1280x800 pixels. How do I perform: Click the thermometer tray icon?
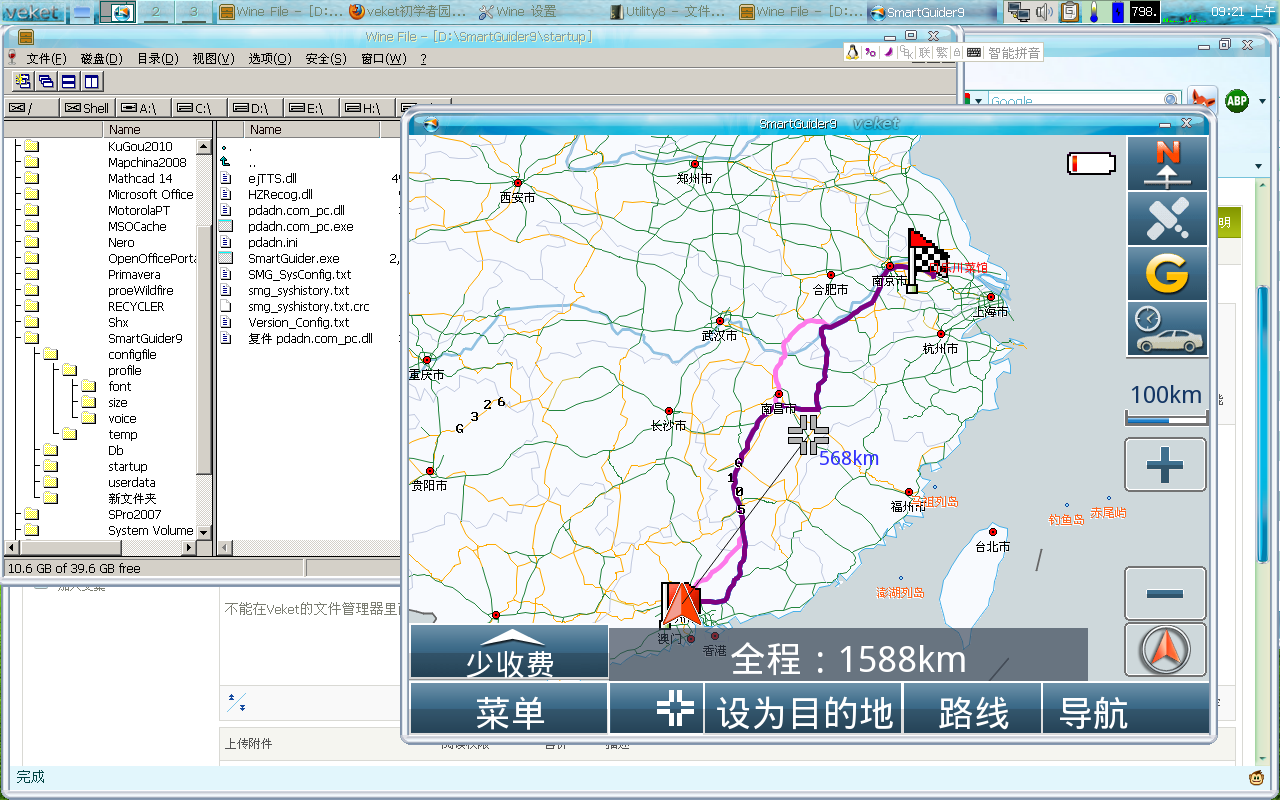1094,12
